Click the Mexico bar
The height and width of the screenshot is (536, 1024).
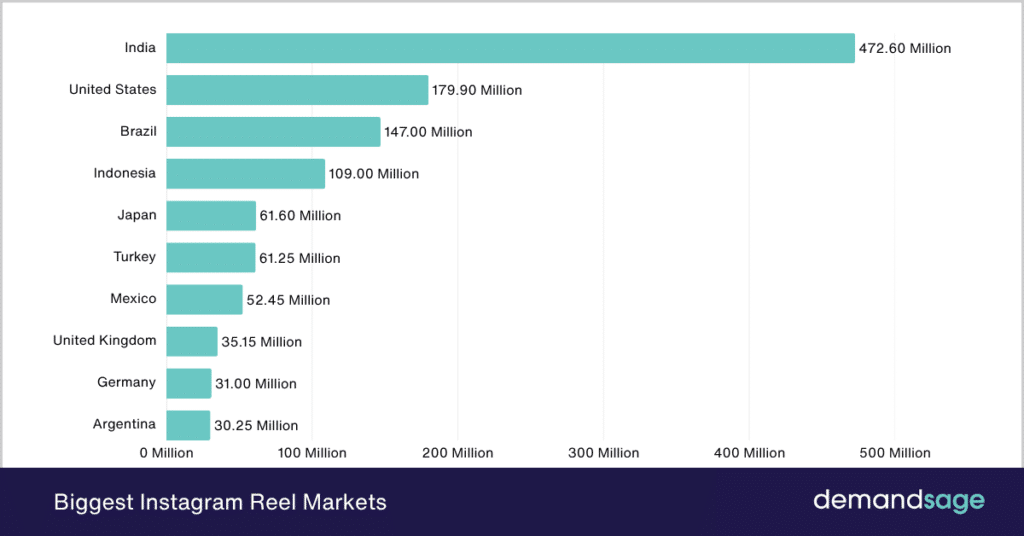pyautogui.click(x=204, y=299)
